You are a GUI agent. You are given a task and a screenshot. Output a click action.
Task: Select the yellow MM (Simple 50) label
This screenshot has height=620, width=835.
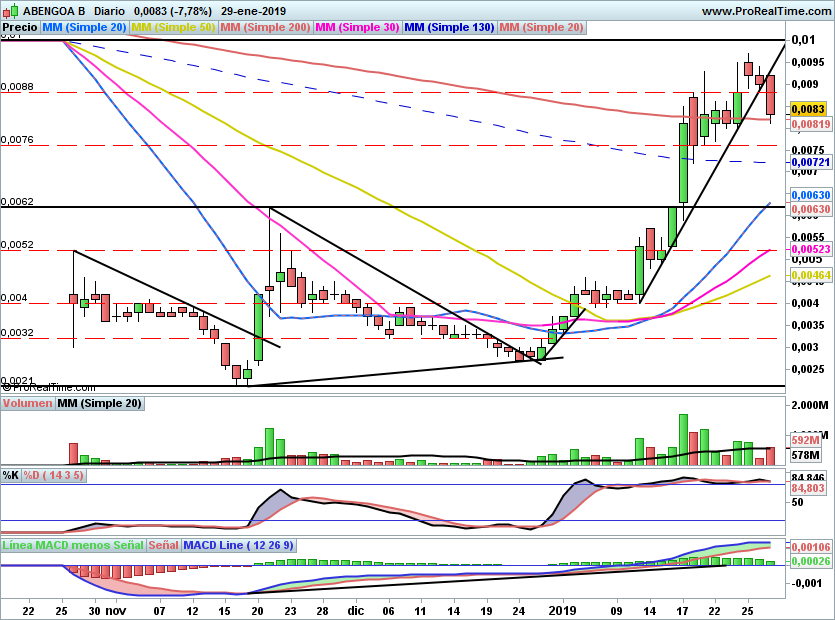pos(173,28)
